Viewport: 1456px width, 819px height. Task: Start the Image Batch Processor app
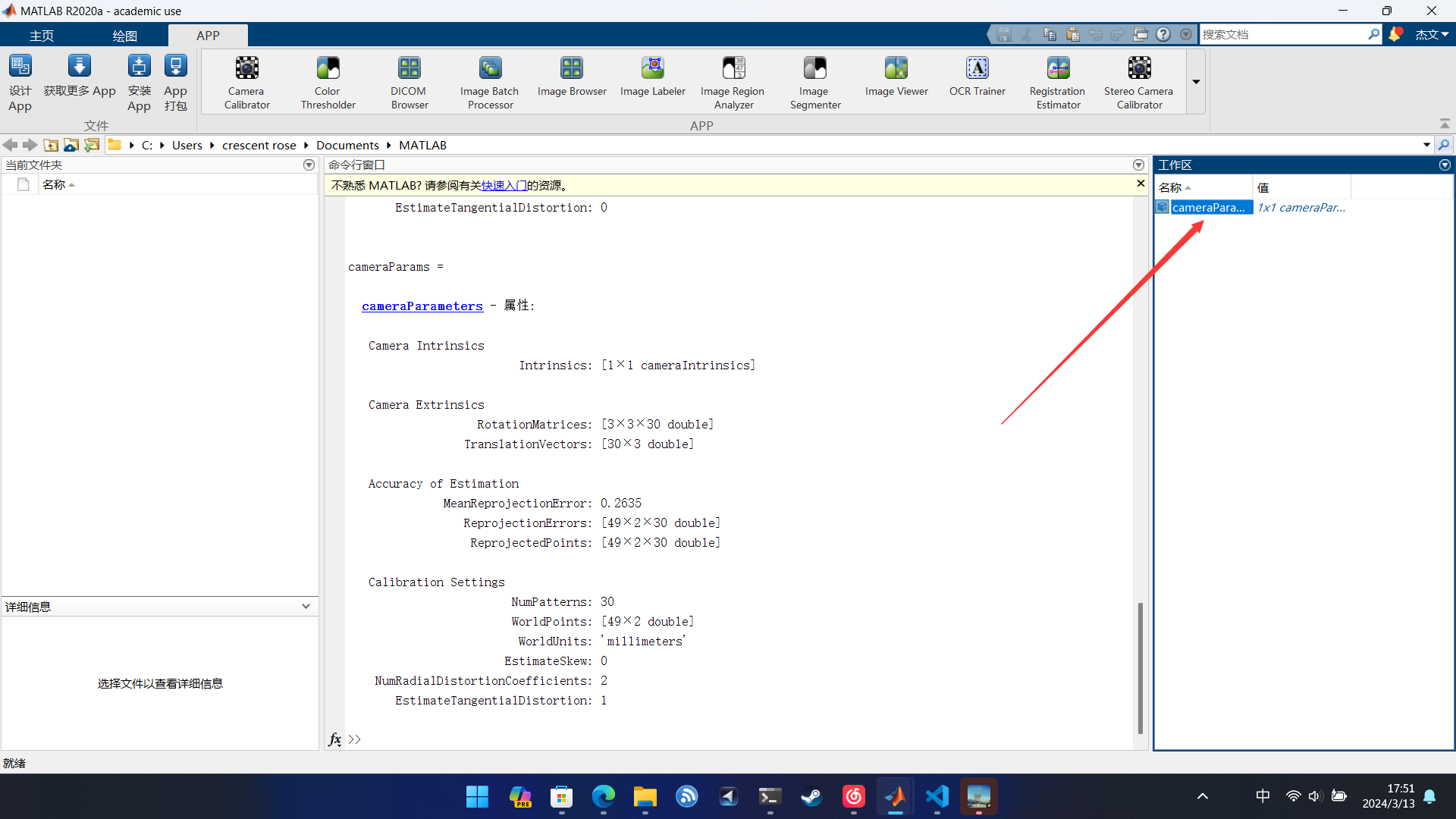490,82
